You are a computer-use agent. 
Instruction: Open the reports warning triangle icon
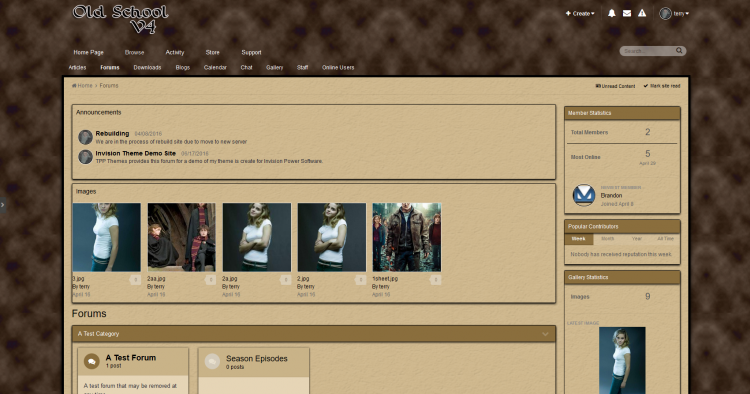pos(642,13)
